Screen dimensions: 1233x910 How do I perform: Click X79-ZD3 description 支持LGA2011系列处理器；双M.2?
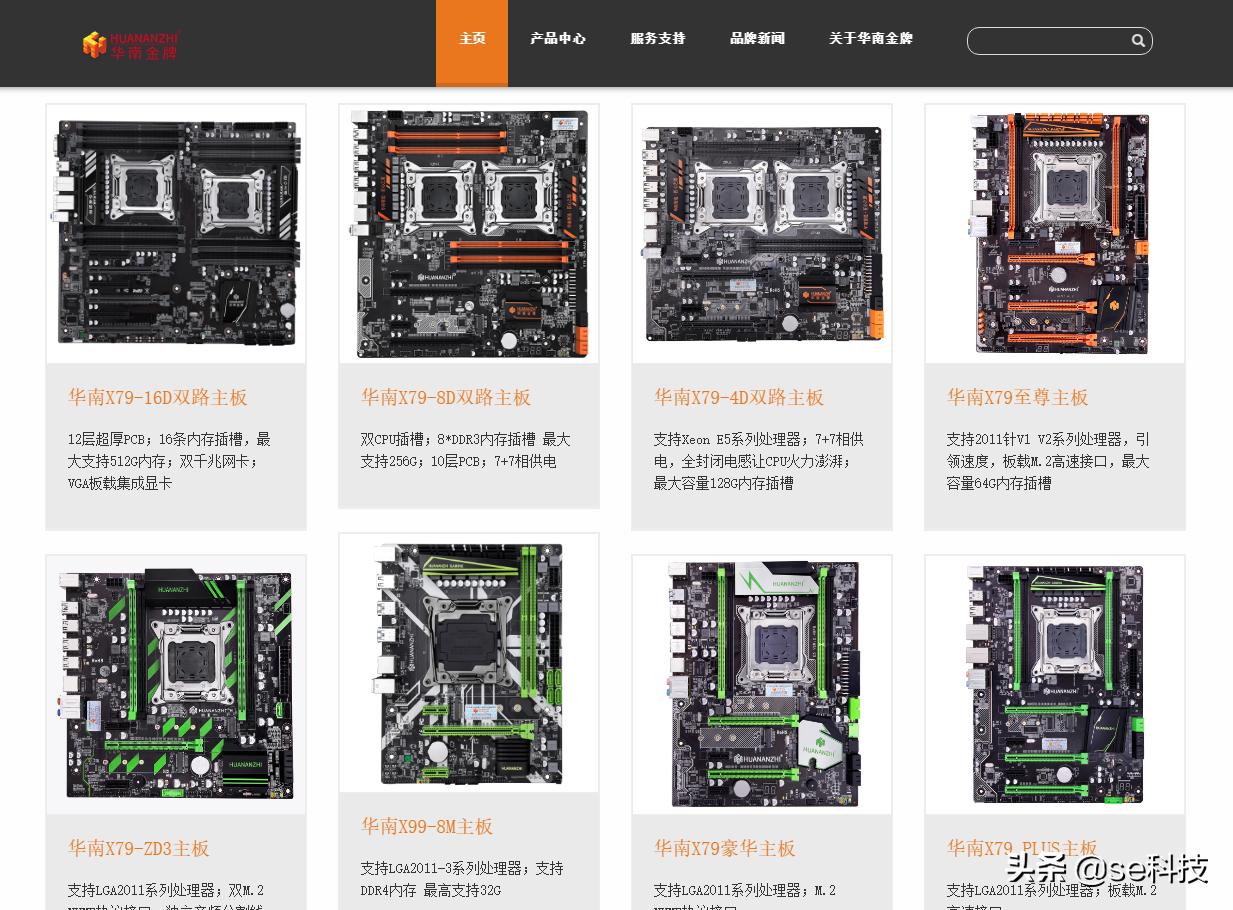tap(166, 898)
